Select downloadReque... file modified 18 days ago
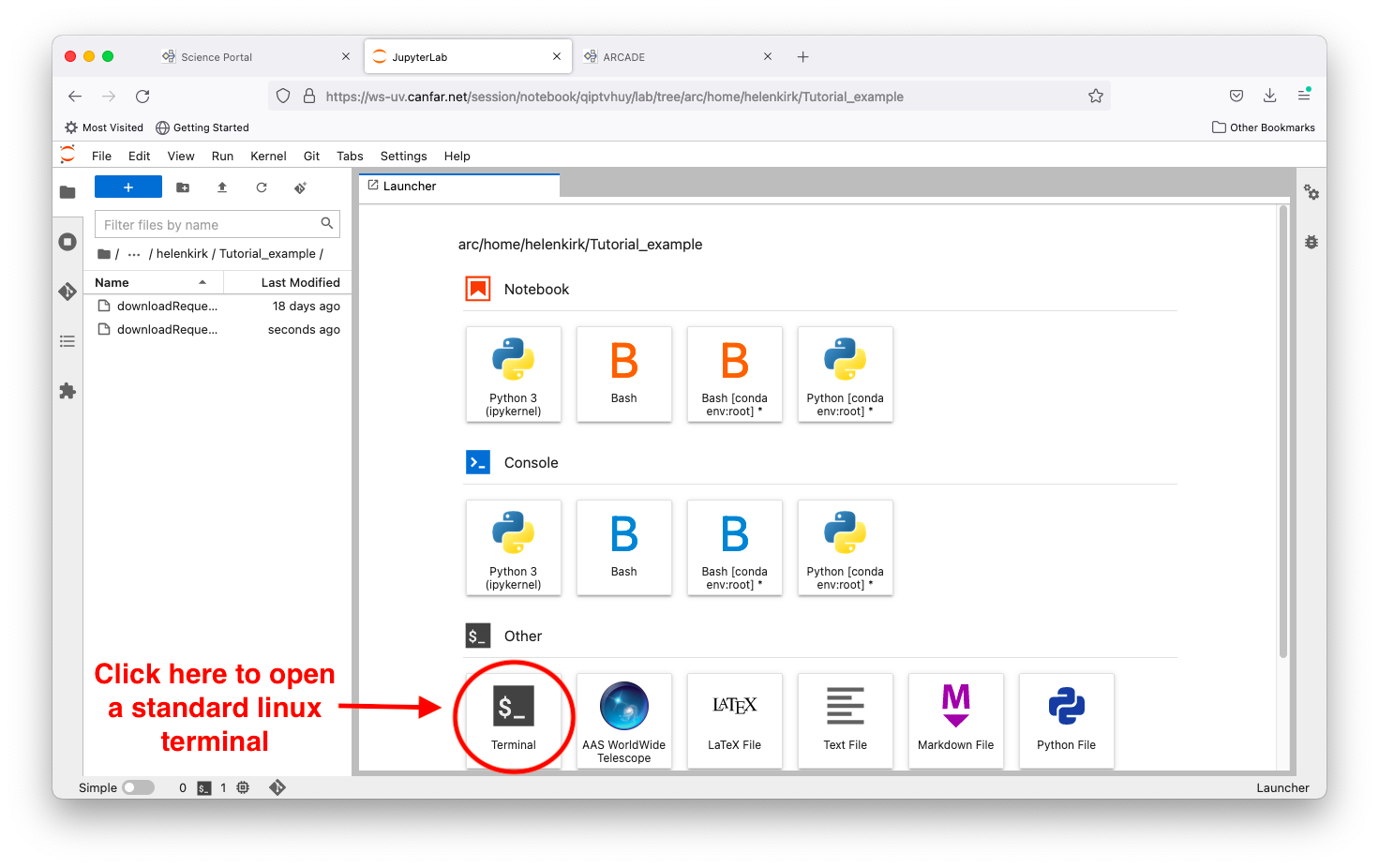The height and width of the screenshot is (868, 1379). (x=217, y=306)
